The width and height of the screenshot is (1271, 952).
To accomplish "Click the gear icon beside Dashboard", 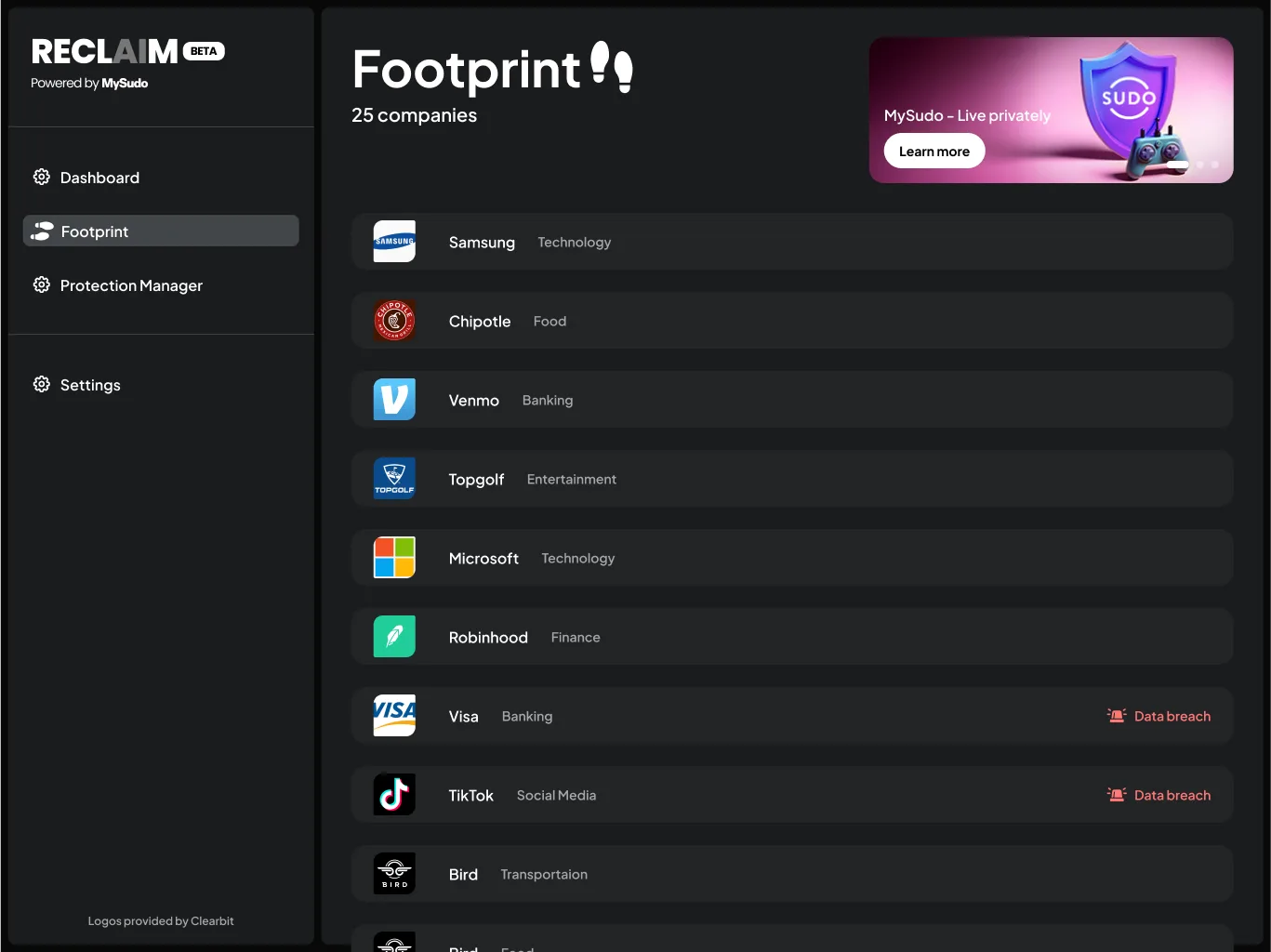I will [42, 177].
